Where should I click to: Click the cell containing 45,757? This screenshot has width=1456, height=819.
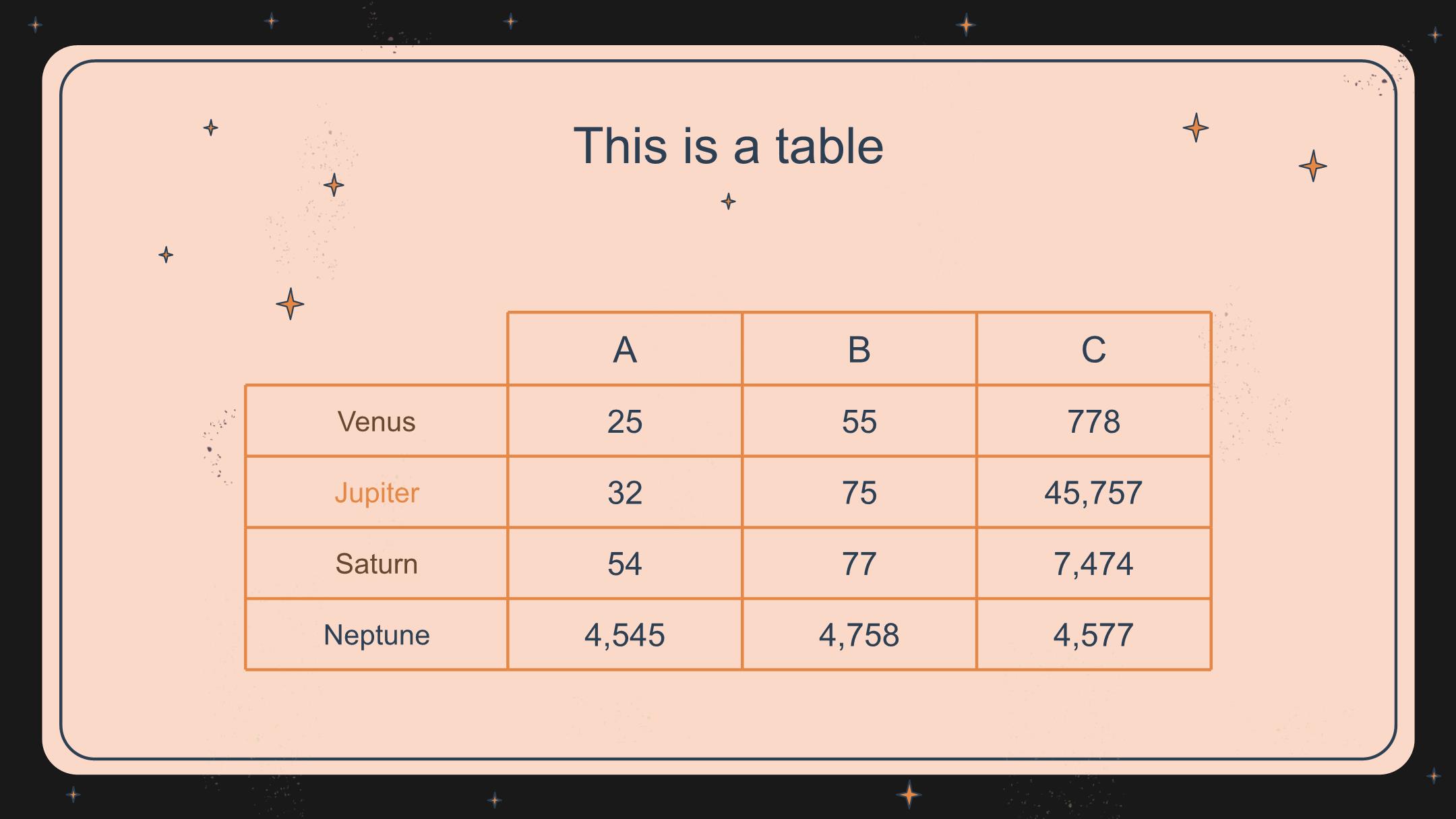pyautogui.click(x=1093, y=493)
